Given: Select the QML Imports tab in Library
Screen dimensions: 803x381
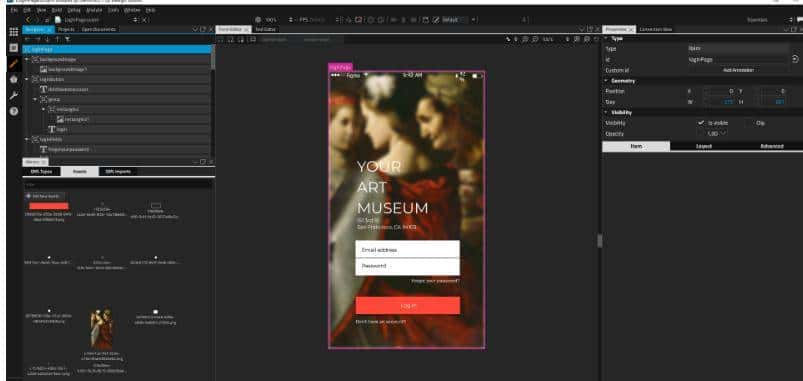Looking at the screenshot, I should pos(118,172).
